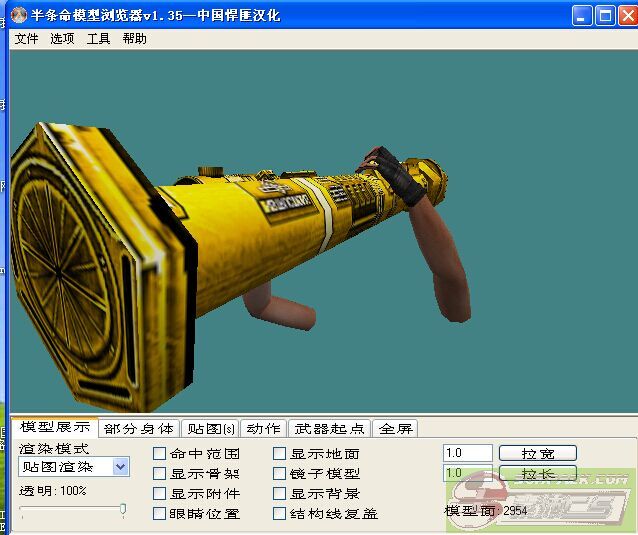Screen dimensions: 638x535
Task: Open the 选项 menu
Action: 62,39
